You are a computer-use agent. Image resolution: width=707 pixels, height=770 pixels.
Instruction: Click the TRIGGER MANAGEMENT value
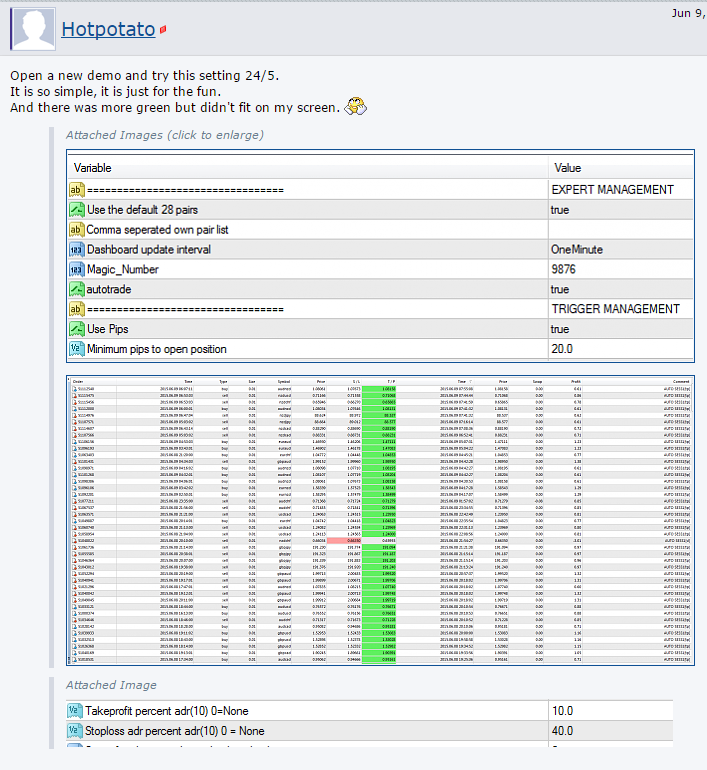615,309
